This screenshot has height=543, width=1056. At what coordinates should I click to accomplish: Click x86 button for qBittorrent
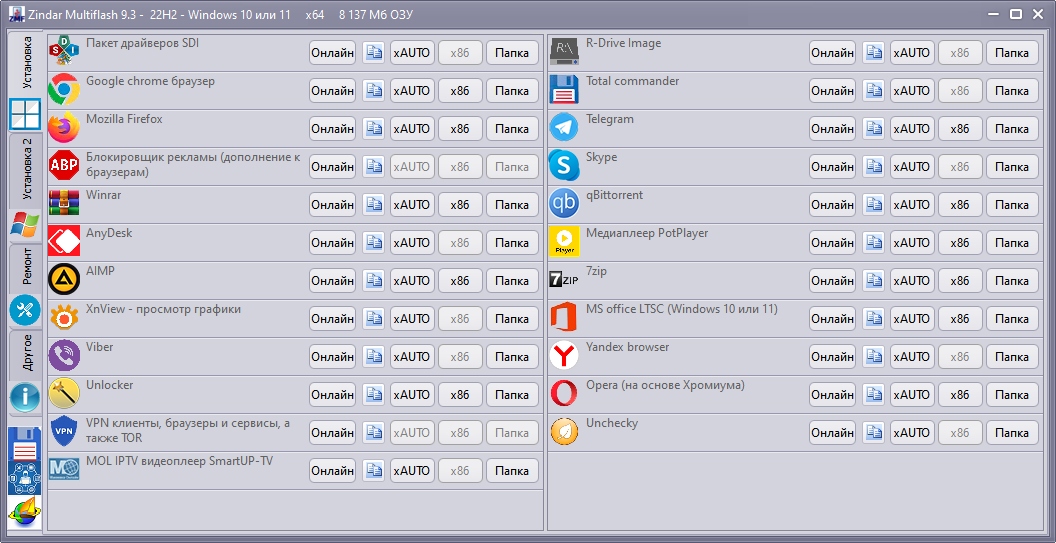960,204
